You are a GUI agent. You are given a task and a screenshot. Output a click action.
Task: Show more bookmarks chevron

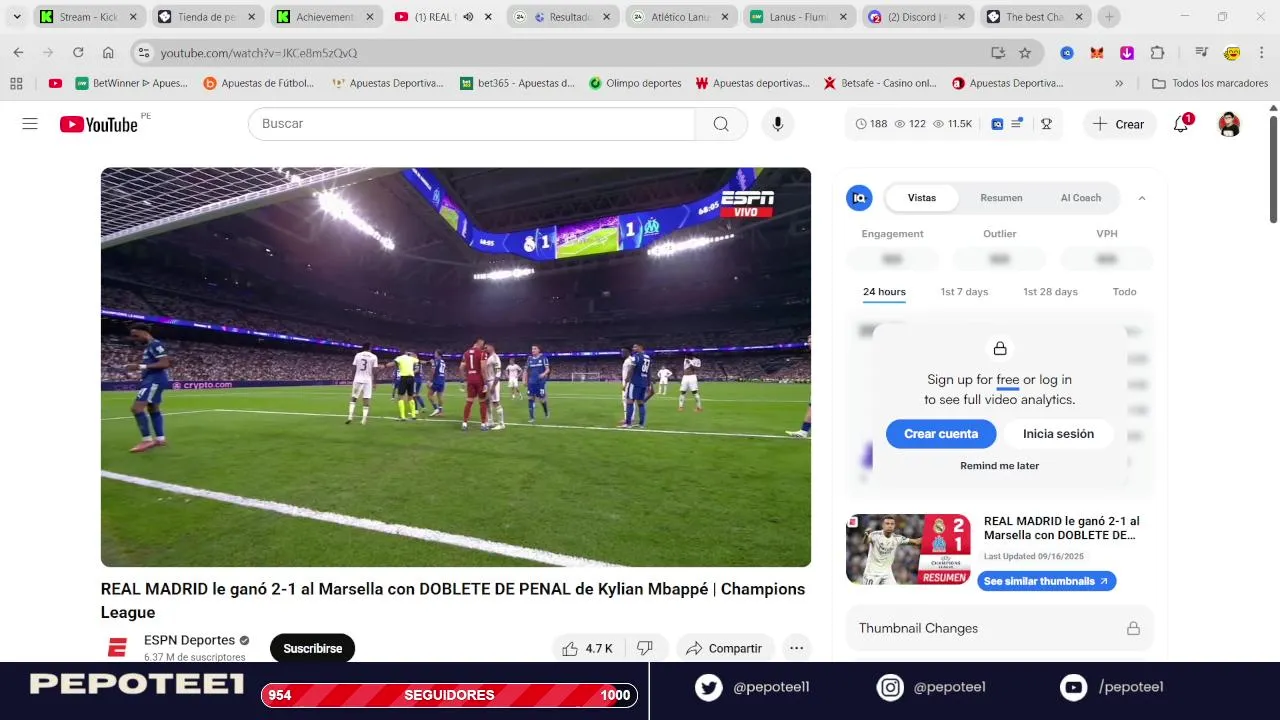pos(1119,83)
